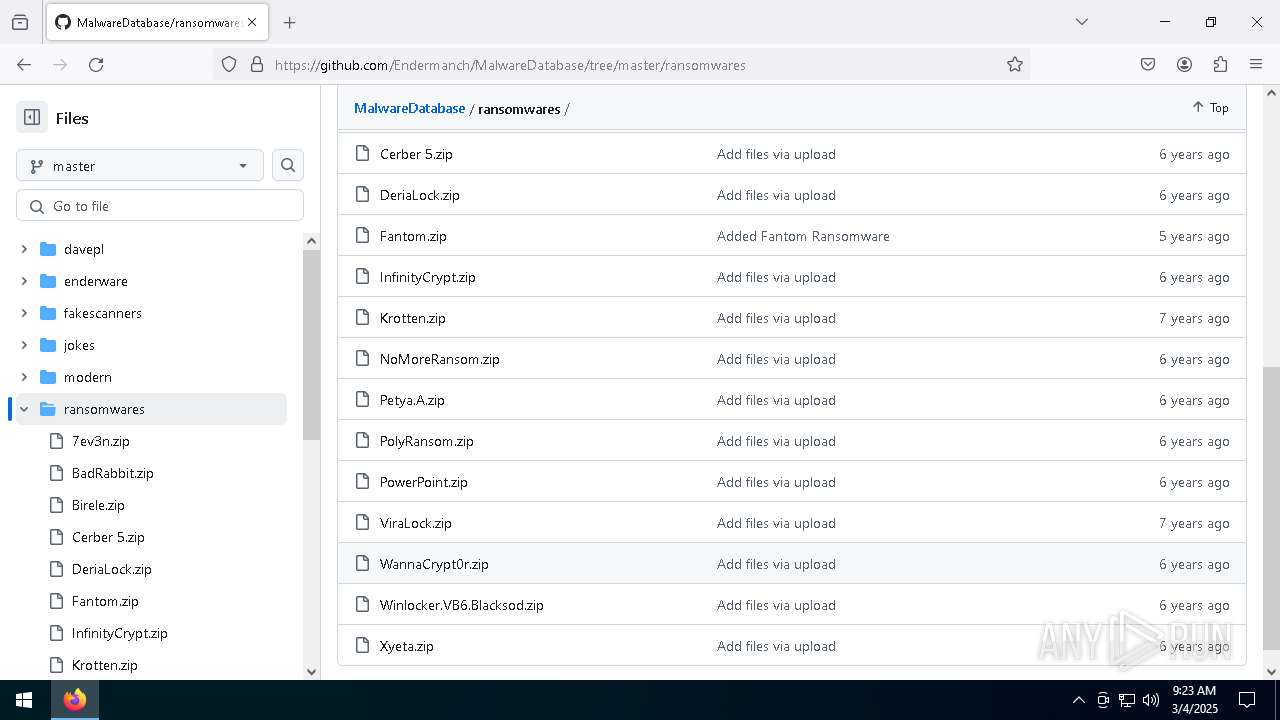Open Birele.zip in sidebar tree
Viewport: 1280px width, 720px height.
click(x=98, y=505)
